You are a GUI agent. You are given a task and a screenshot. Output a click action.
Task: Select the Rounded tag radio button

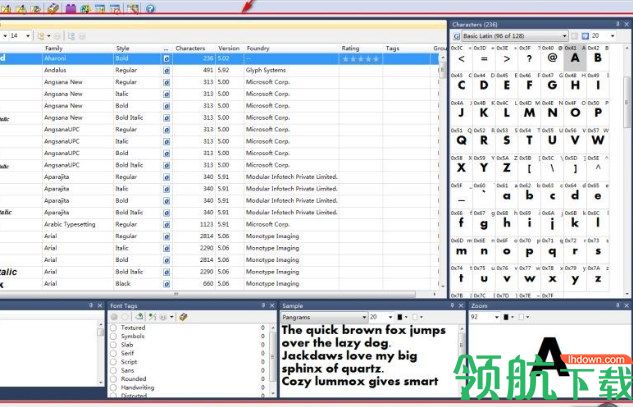tap(113, 379)
